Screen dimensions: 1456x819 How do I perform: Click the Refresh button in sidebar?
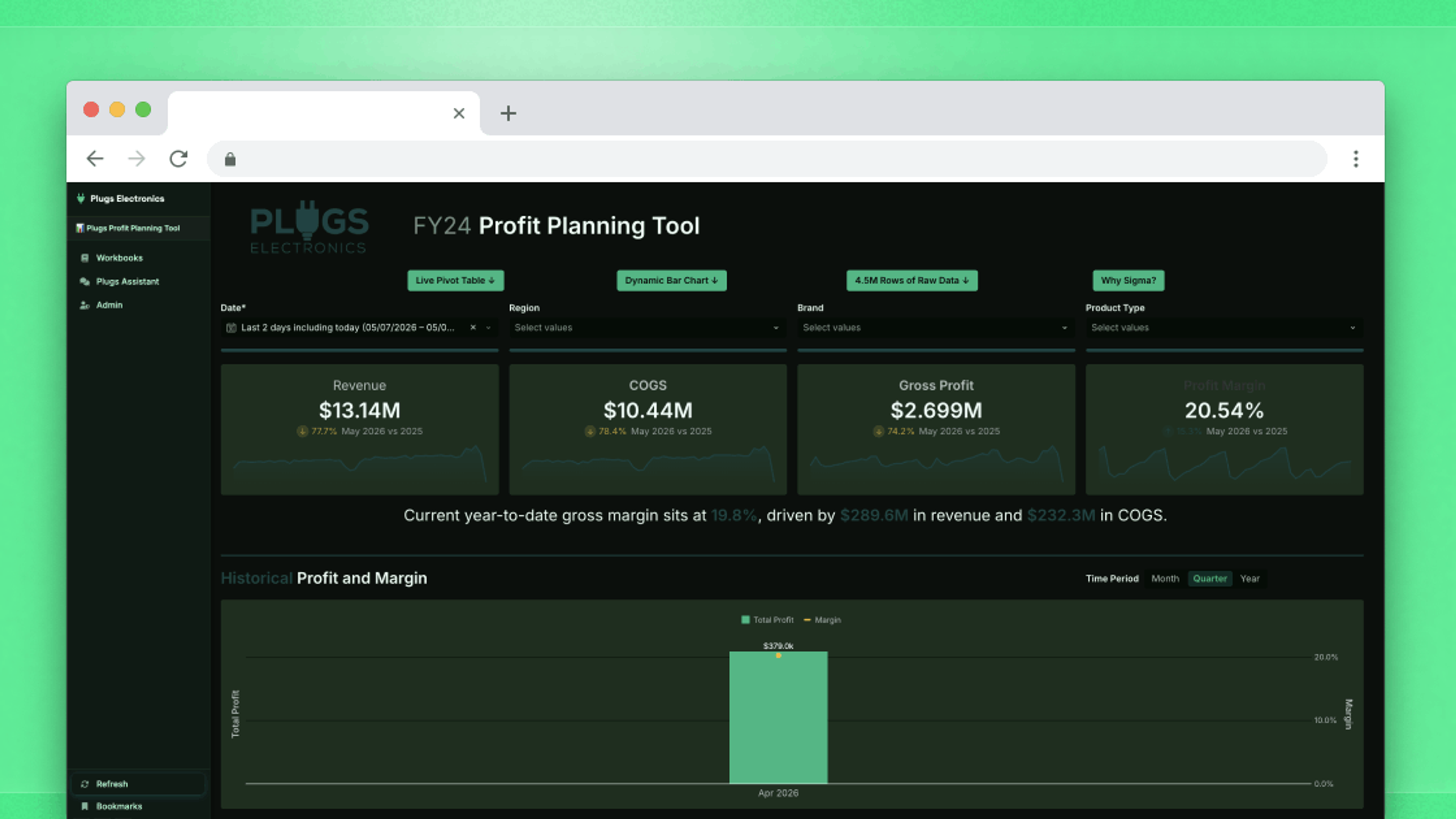click(138, 784)
